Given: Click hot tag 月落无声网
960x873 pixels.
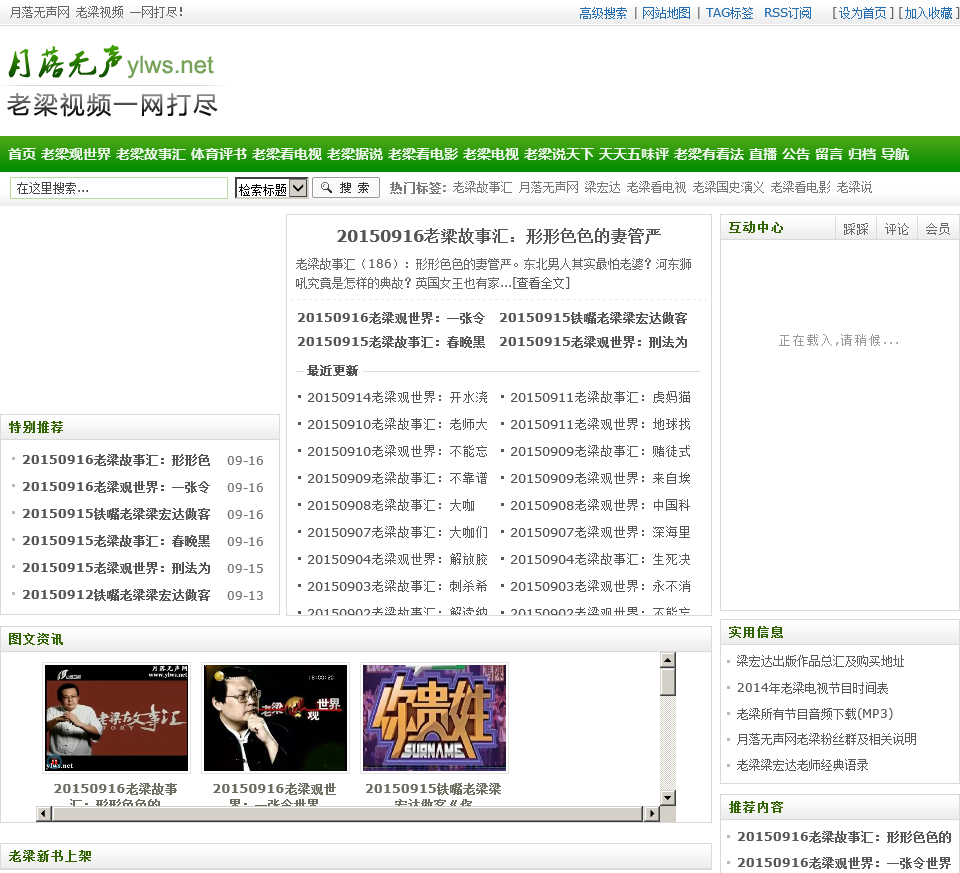Looking at the screenshot, I should point(548,187).
